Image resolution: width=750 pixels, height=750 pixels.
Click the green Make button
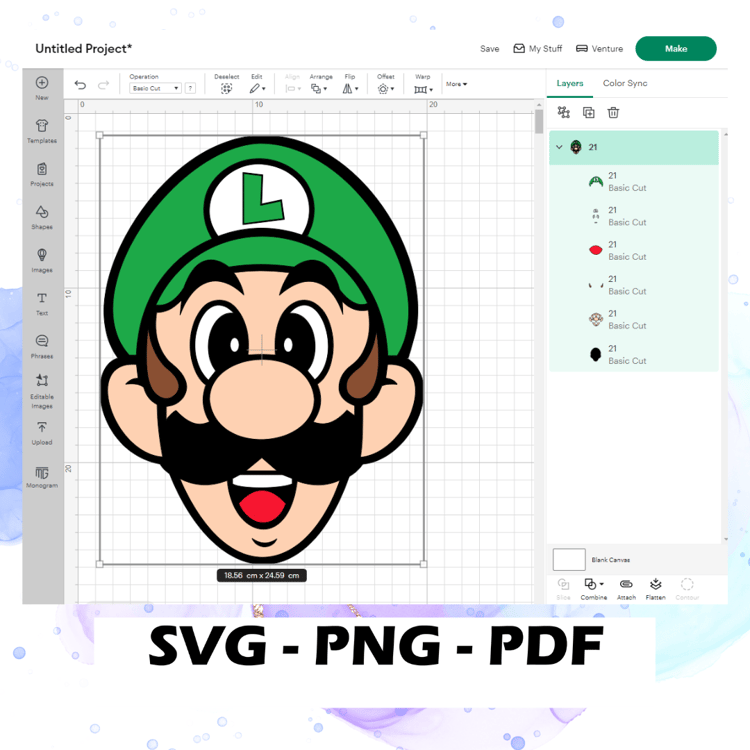[x=675, y=48]
